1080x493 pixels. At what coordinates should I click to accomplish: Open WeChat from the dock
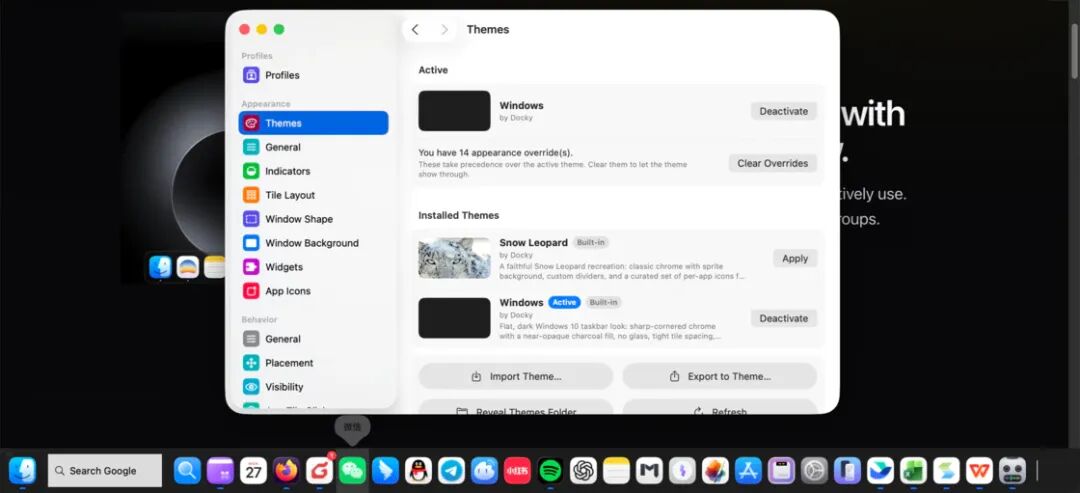353,471
